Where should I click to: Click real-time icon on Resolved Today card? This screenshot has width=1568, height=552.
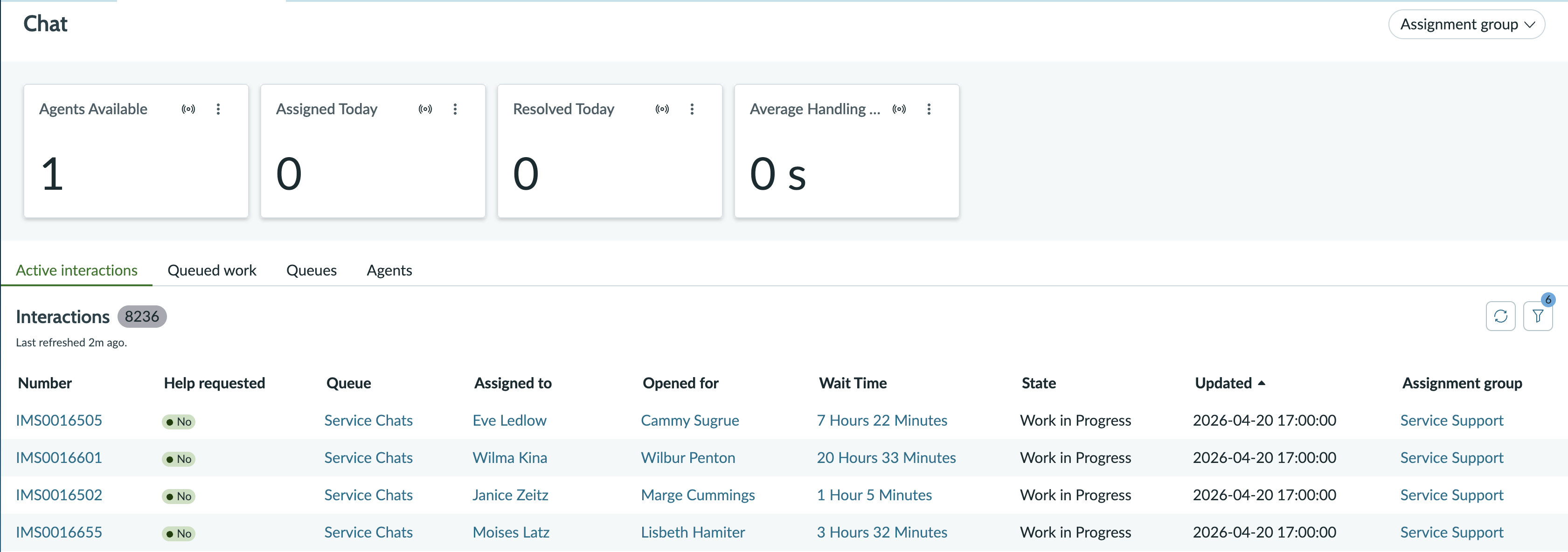[662, 109]
